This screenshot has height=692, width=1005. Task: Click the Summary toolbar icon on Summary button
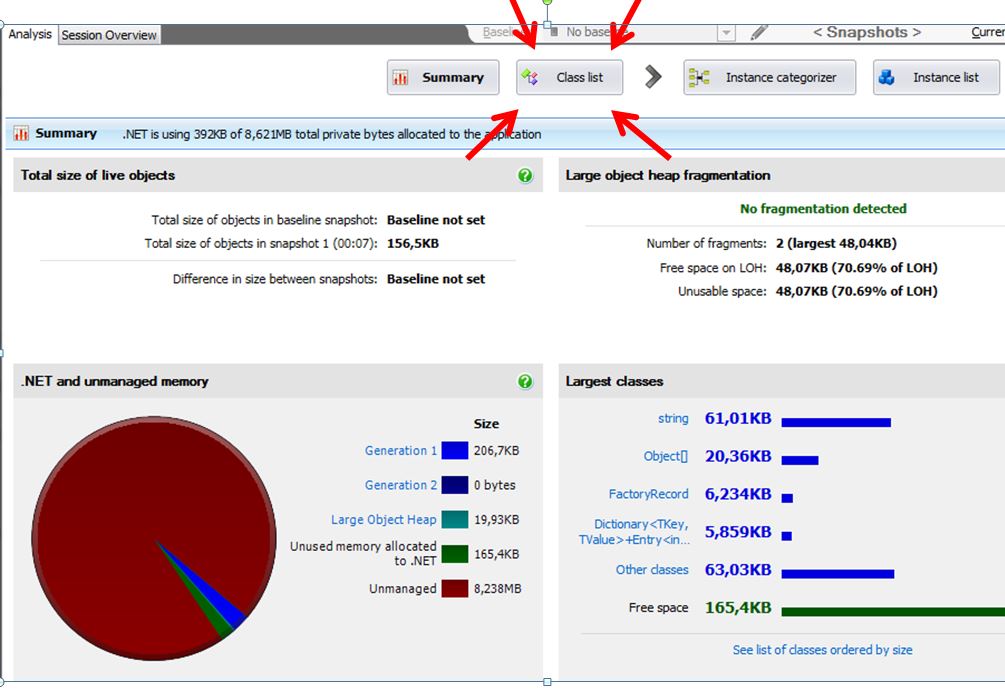(x=401, y=78)
